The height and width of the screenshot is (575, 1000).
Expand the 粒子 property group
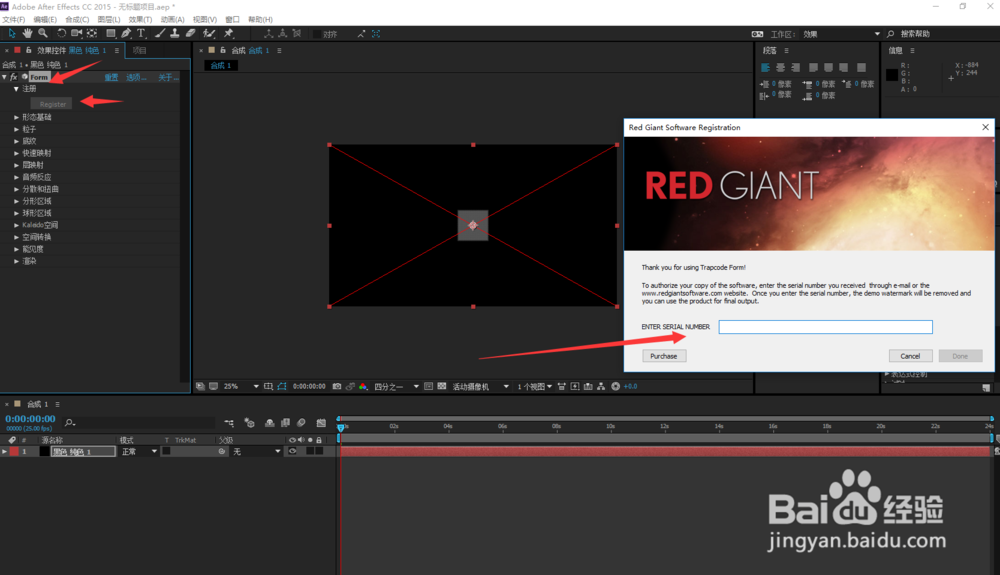tap(16, 129)
